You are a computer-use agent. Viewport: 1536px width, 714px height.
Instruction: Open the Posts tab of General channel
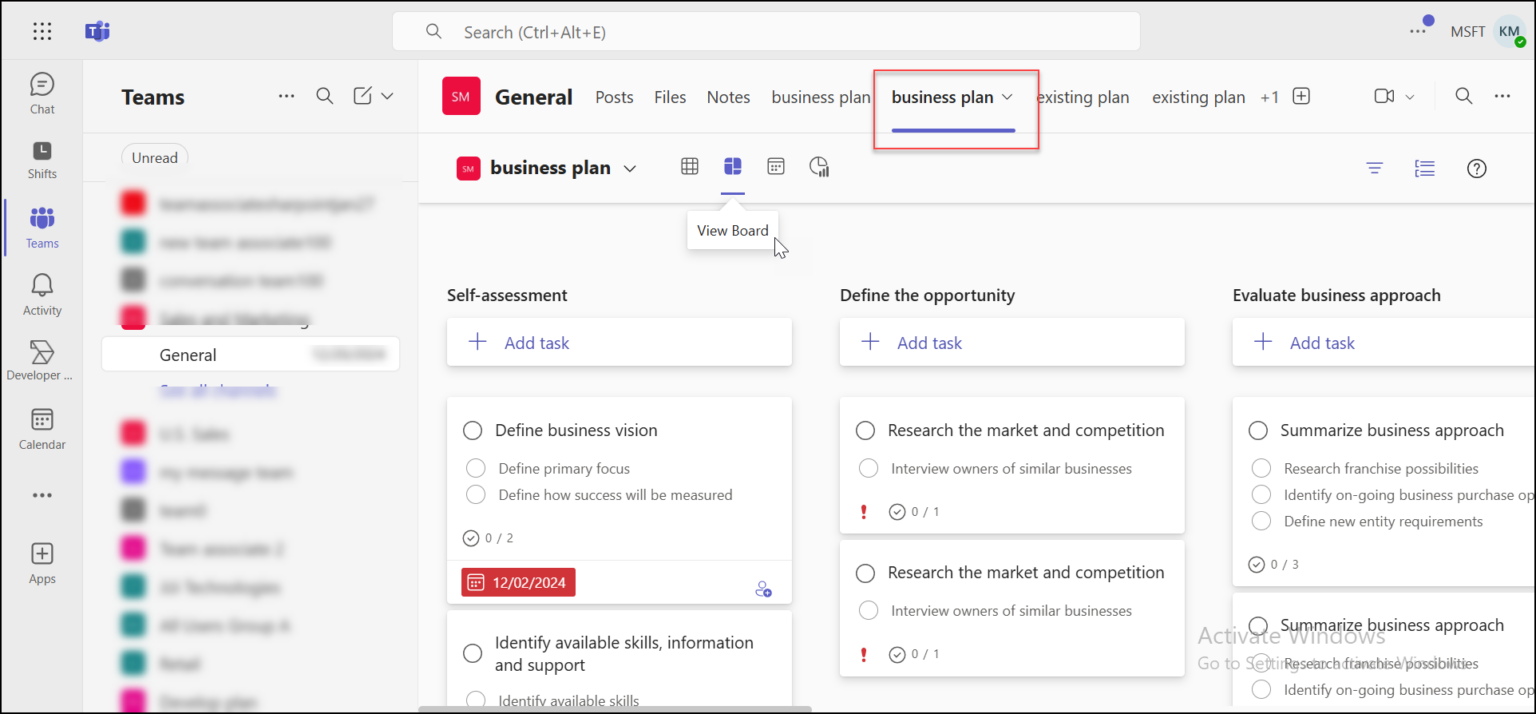pyautogui.click(x=614, y=96)
